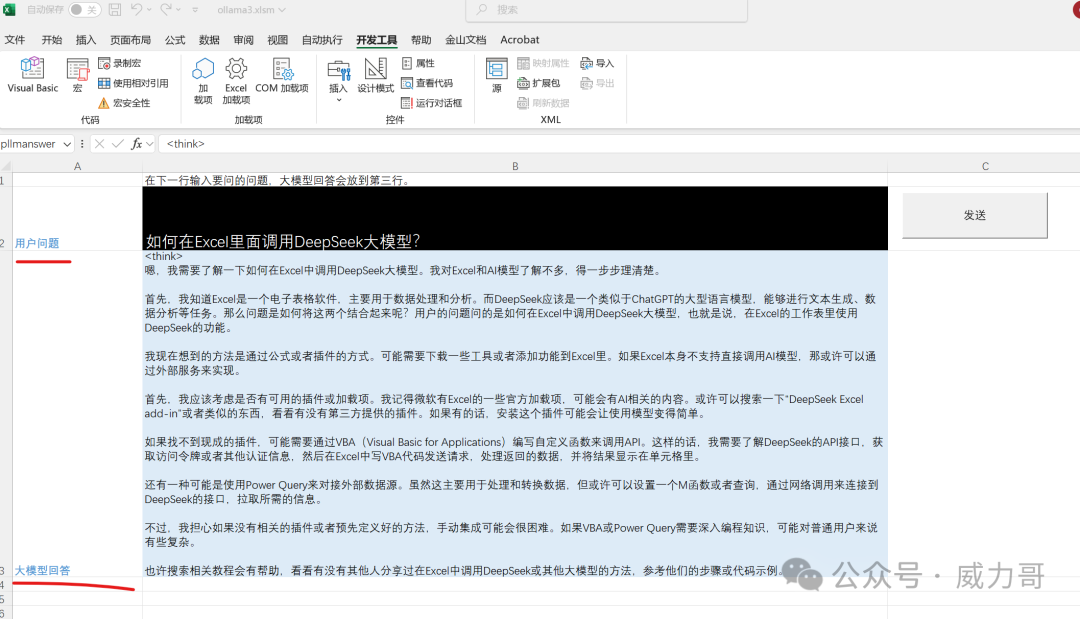Screen dimensions: 1080x619
Task: Click the 搜索 search box
Action: [606, 10]
